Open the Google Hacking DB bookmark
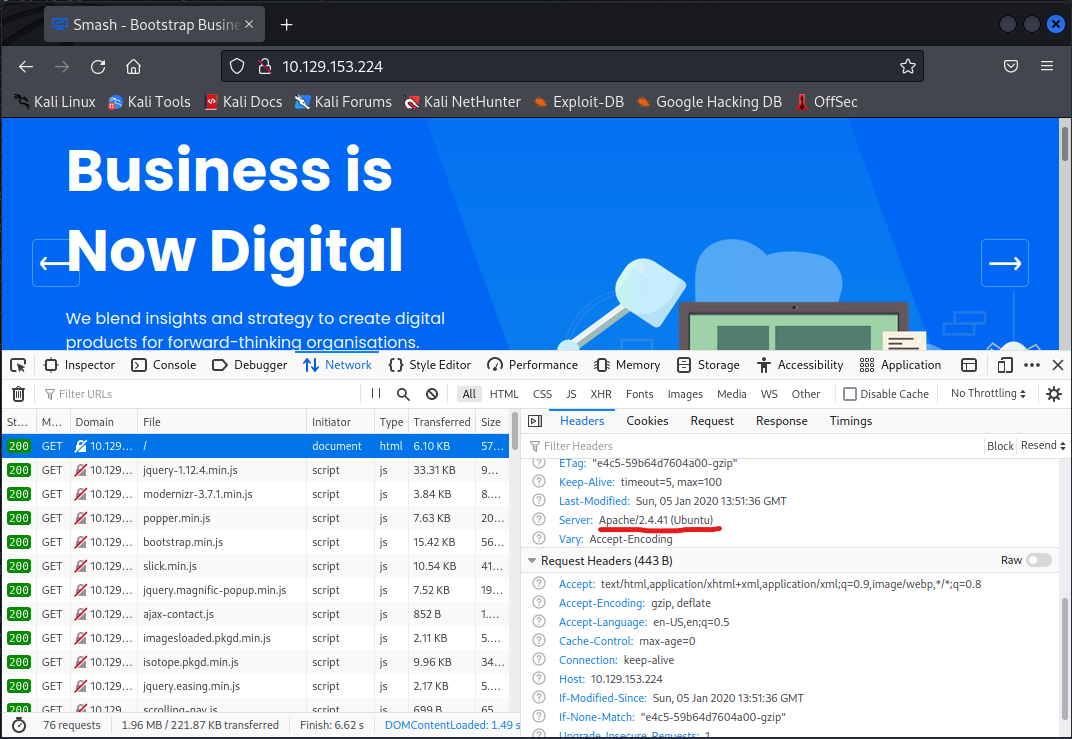 click(x=709, y=102)
